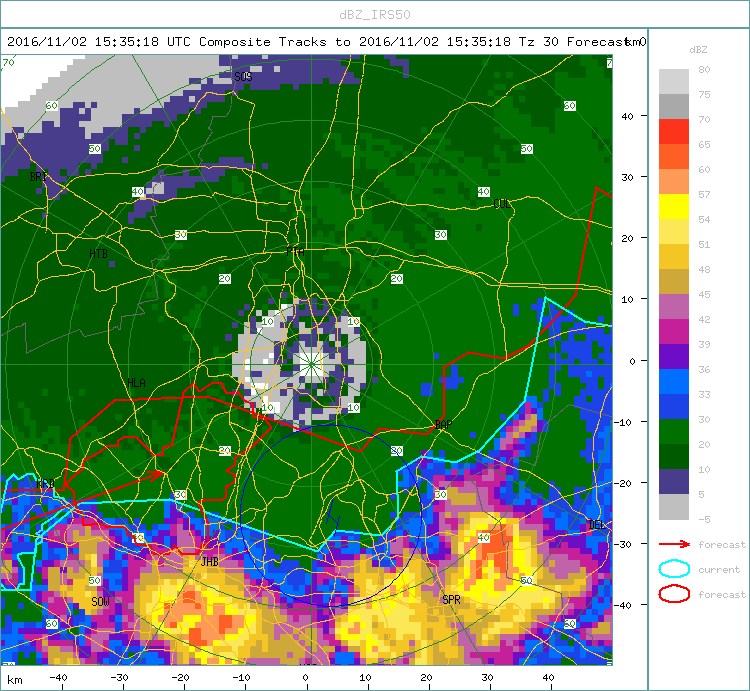750x691 pixels.
Task: Click the KRB station label
Action: click(x=45, y=483)
